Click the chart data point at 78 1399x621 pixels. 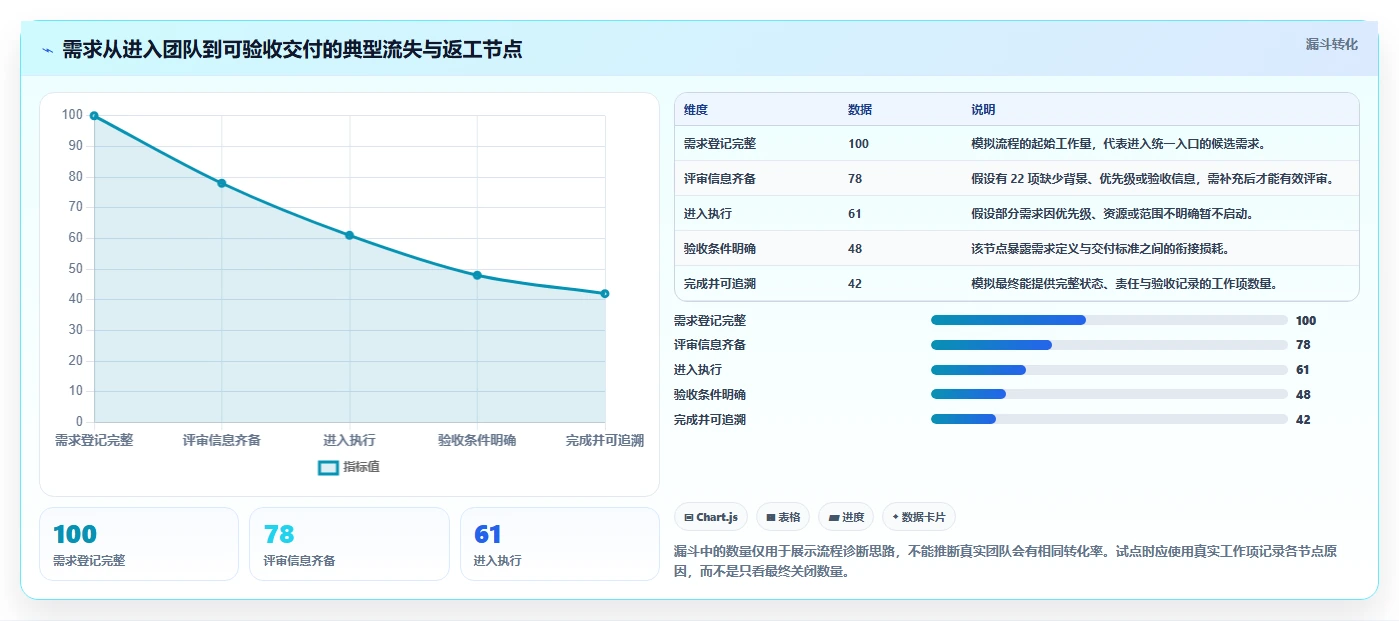222,183
